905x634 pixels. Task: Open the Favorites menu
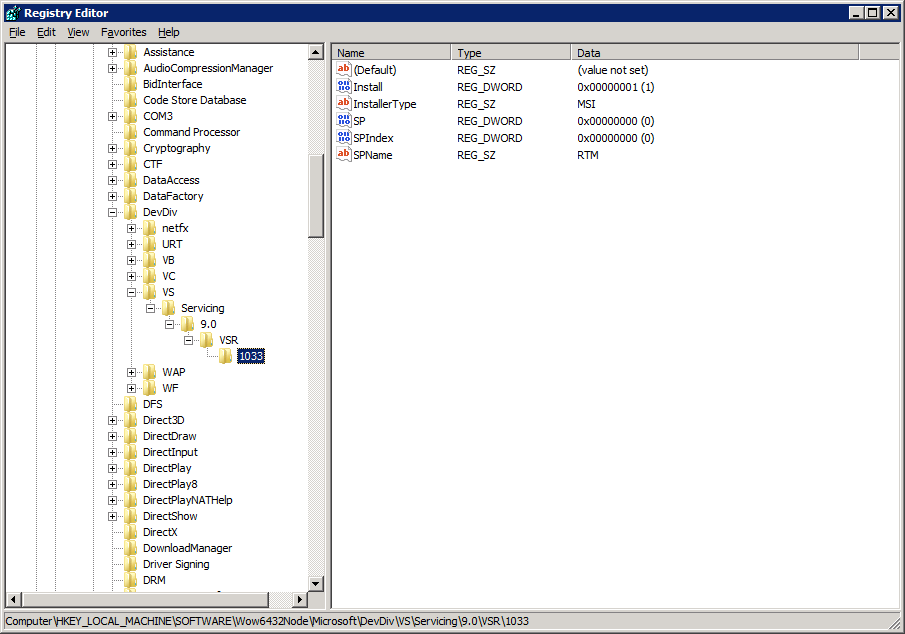click(124, 32)
